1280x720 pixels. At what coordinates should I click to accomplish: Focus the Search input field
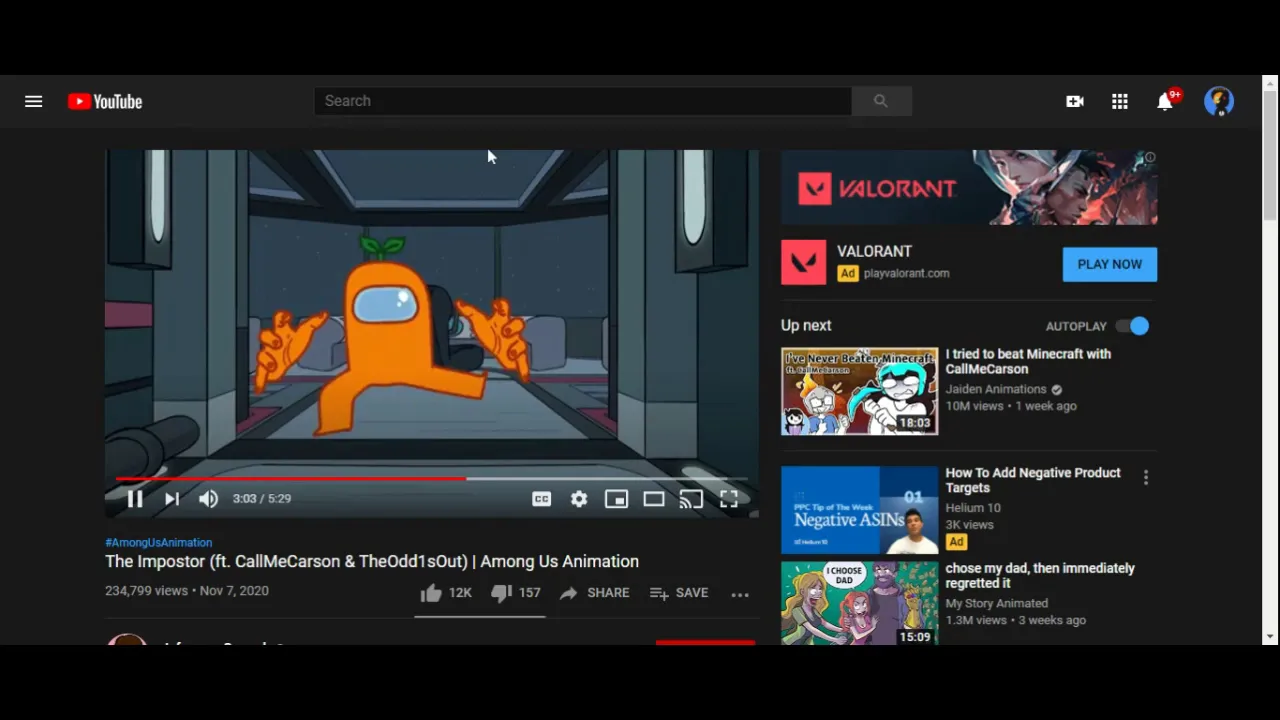tap(582, 101)
